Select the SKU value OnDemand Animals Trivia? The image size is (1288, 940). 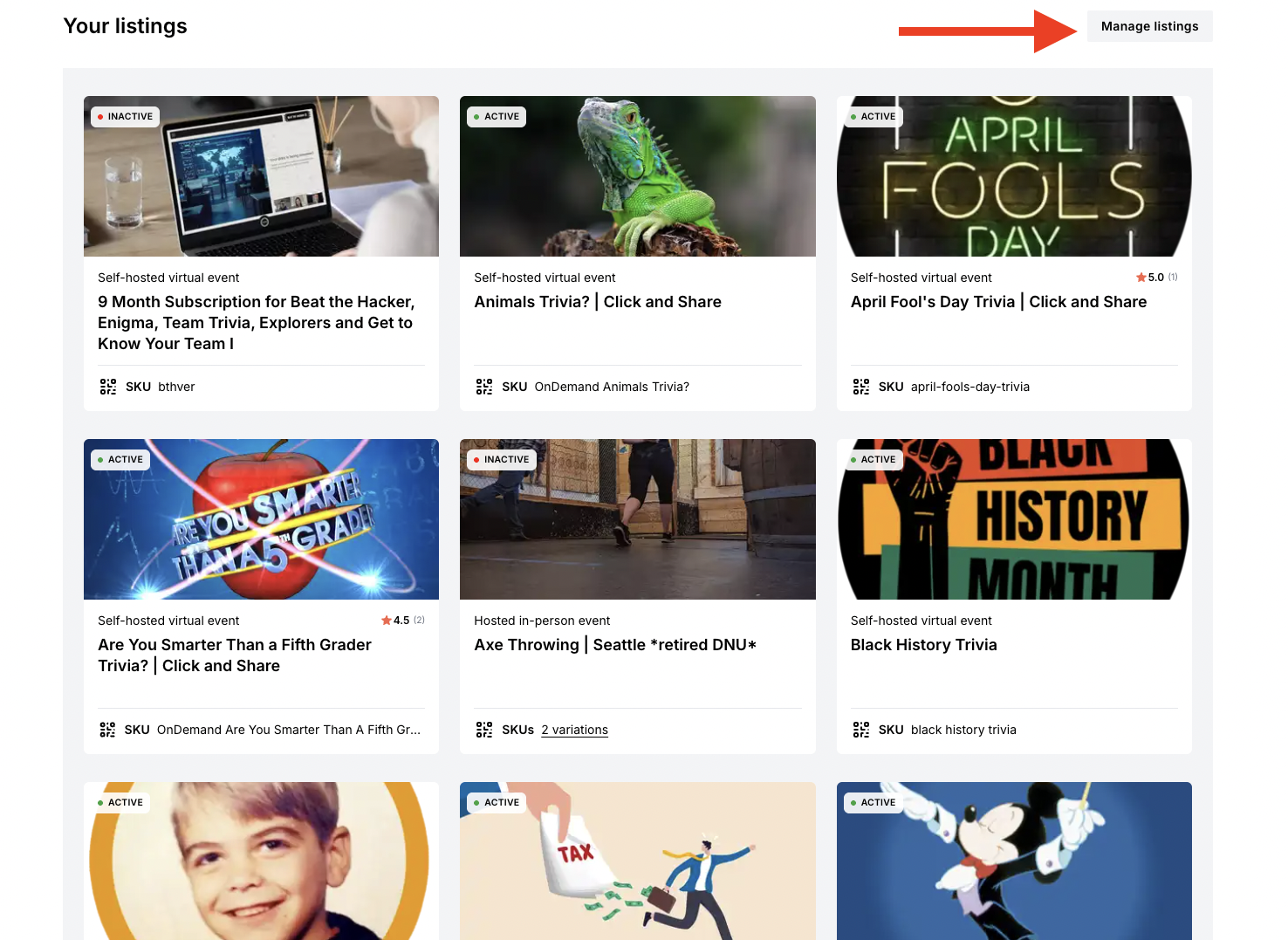point(612,387)
